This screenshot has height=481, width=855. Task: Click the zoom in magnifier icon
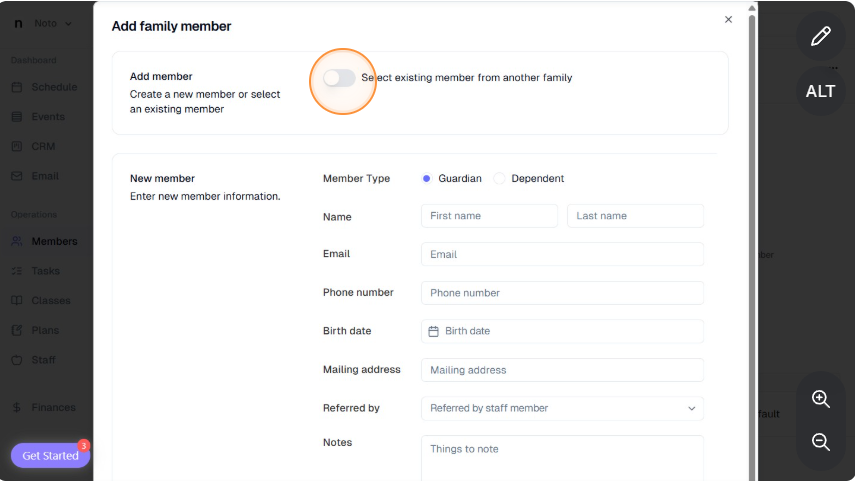click(820, 399)
